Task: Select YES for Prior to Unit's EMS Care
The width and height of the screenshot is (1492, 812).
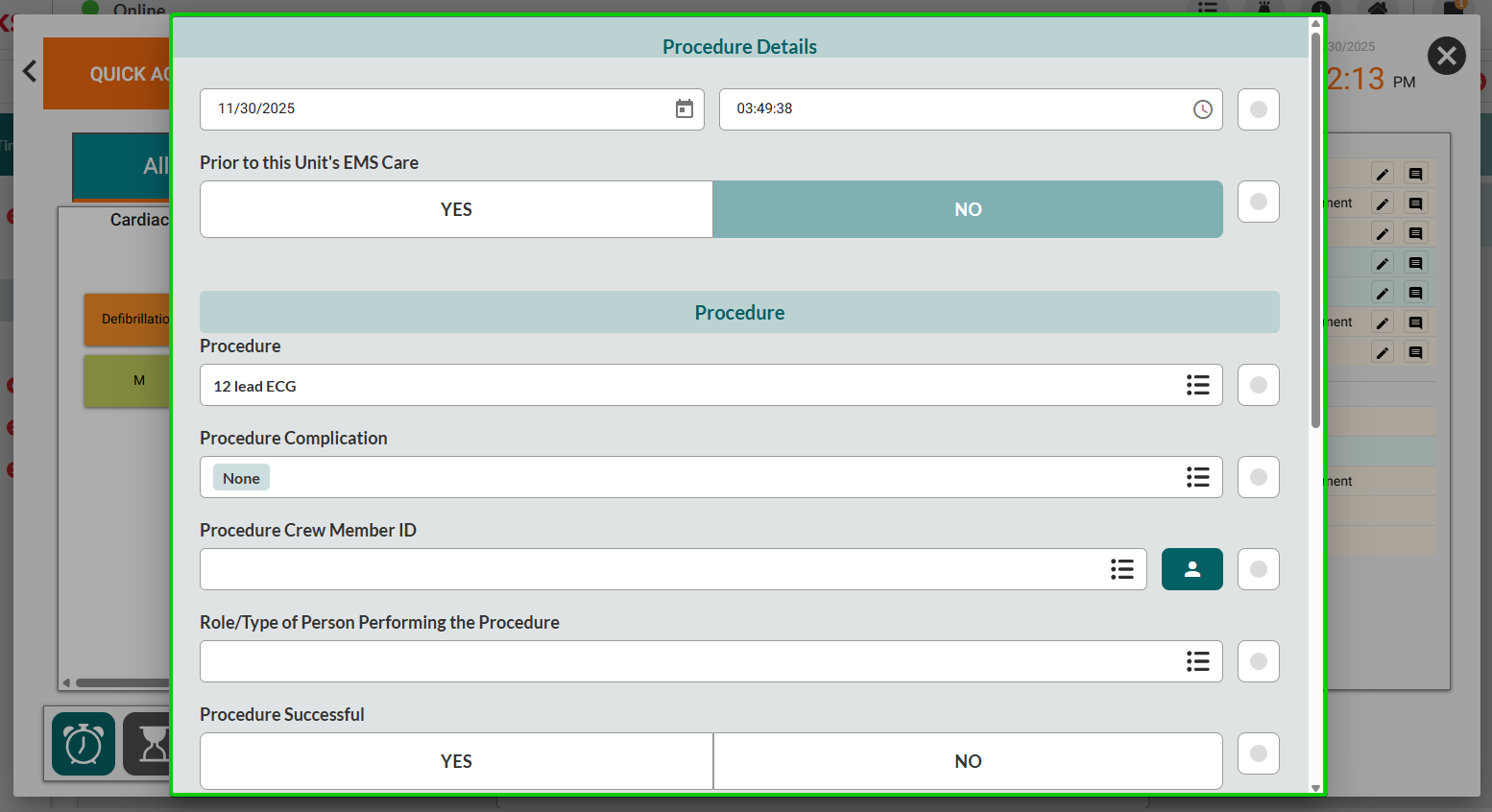Action: [x=456, y=209]
